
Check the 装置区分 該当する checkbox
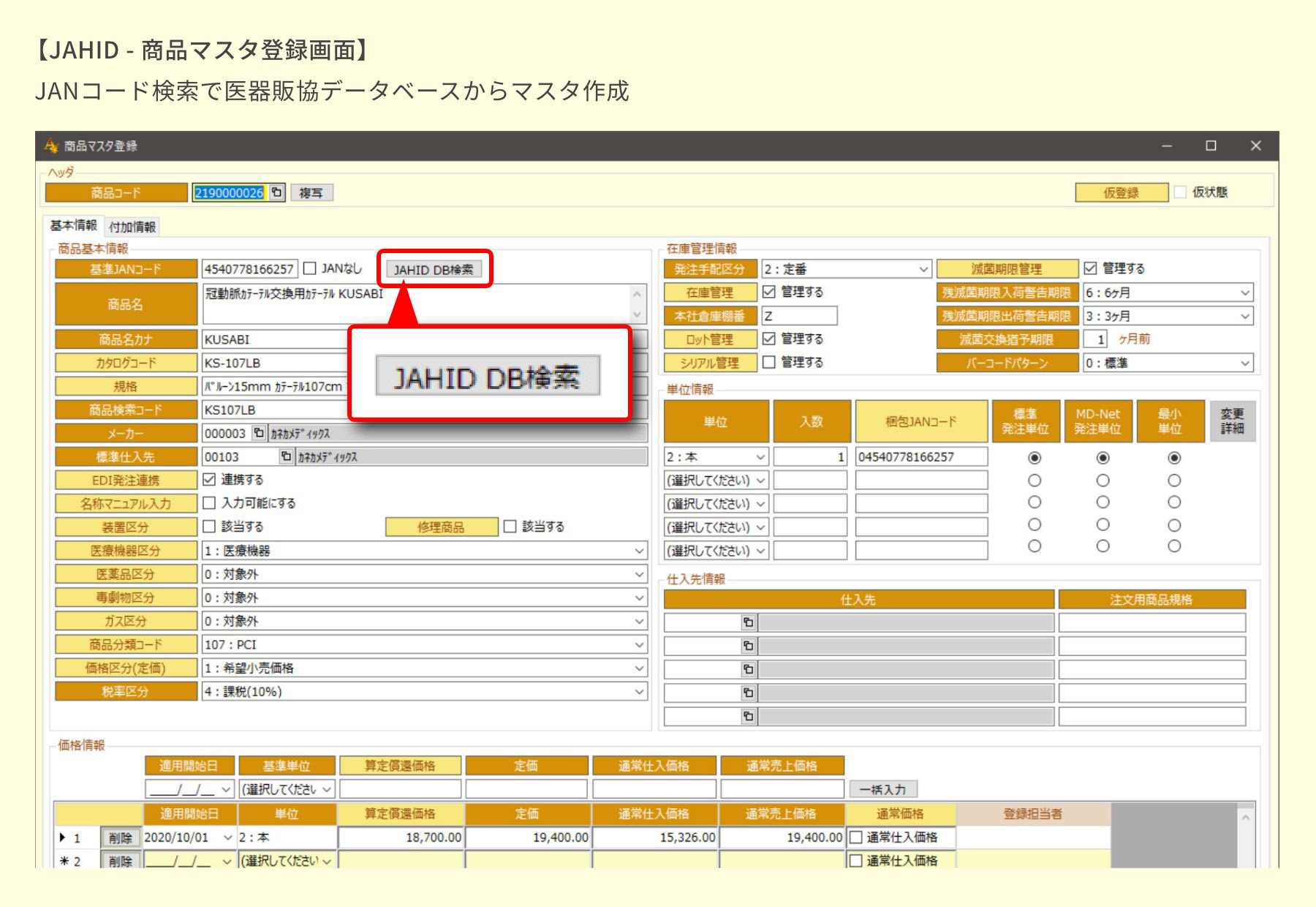[209, 526]
